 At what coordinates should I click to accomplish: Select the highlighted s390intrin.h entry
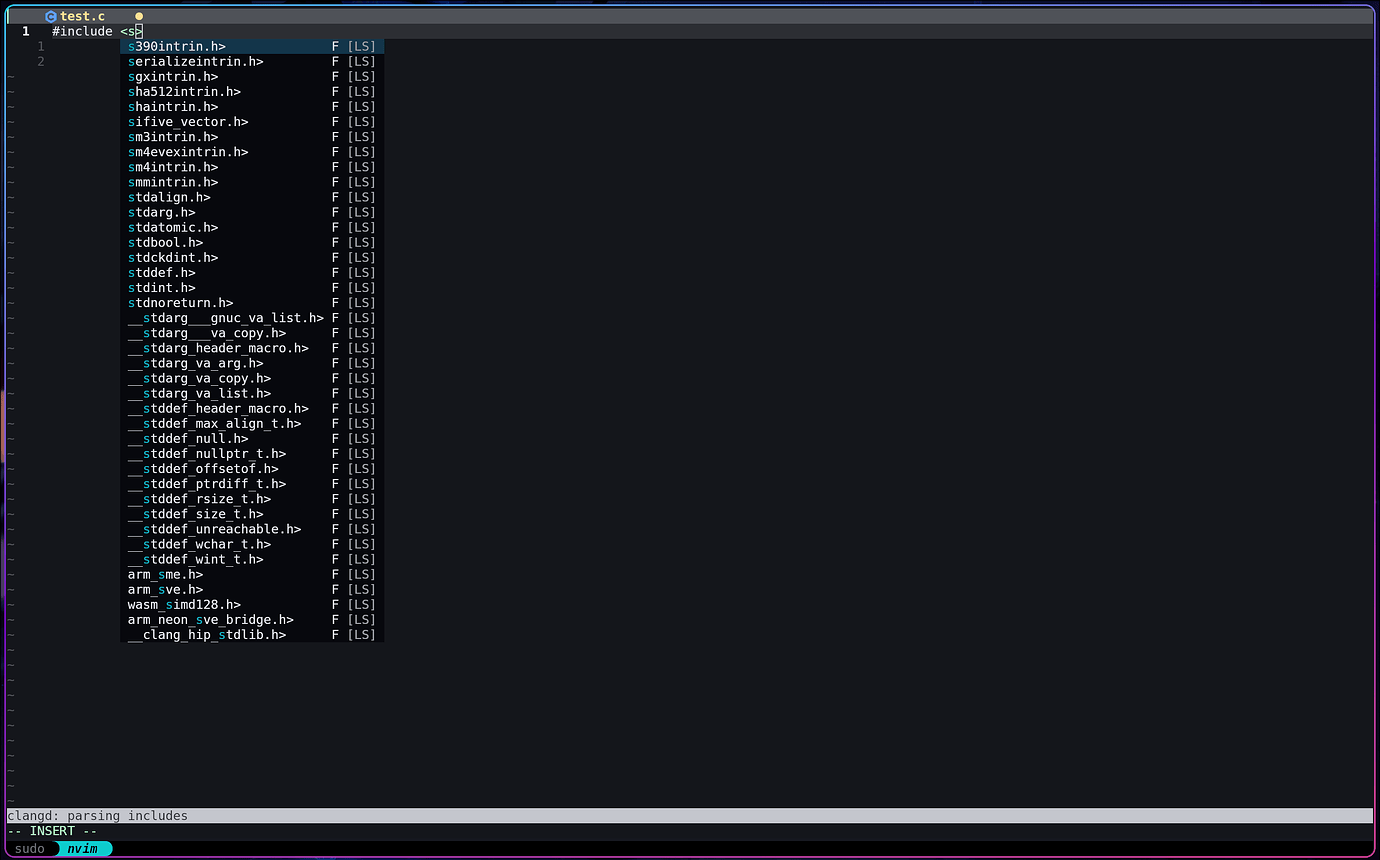176,46
